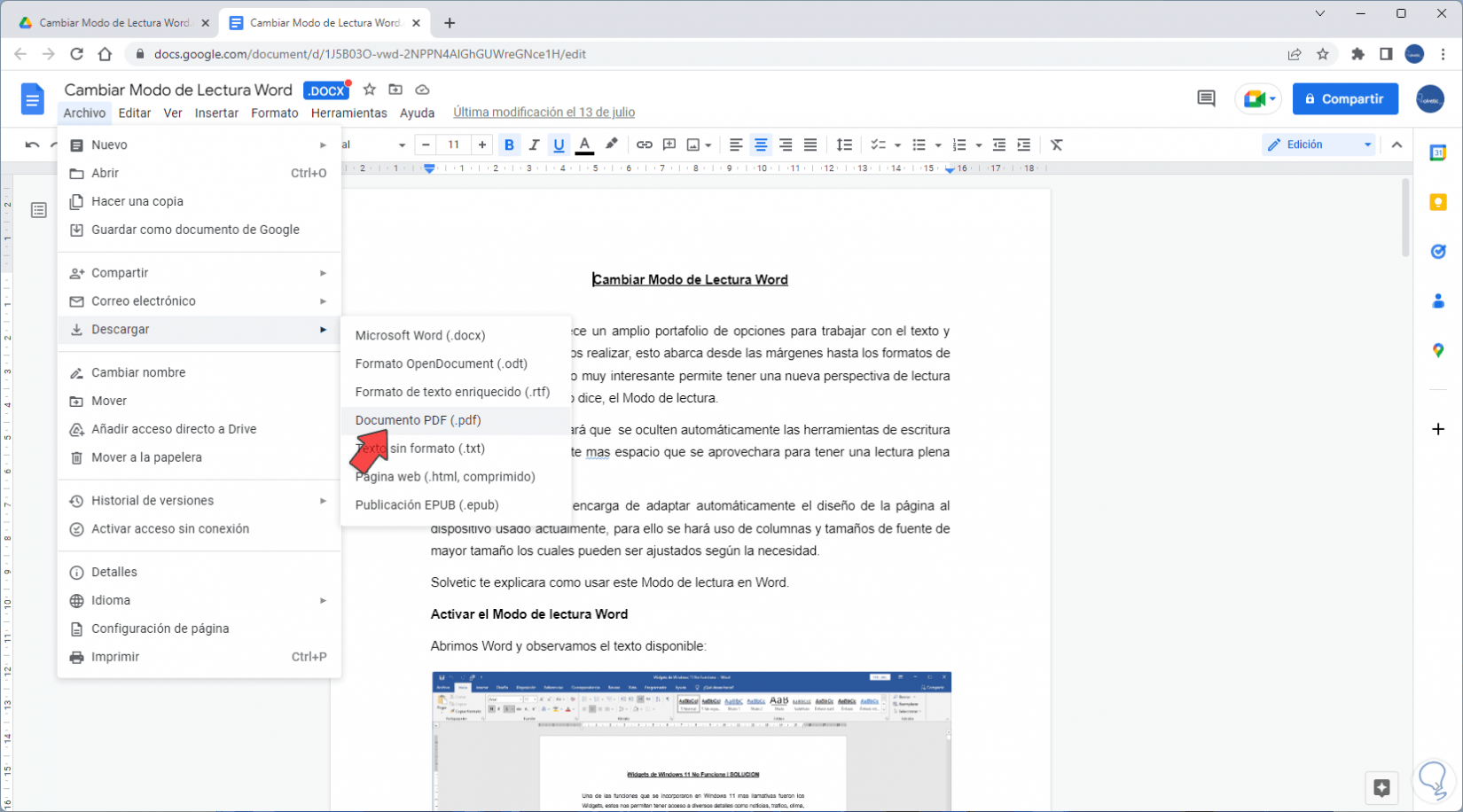Hide the menus with the chevron
This screenshot has width=1463, height=812.
[1397, 144]
